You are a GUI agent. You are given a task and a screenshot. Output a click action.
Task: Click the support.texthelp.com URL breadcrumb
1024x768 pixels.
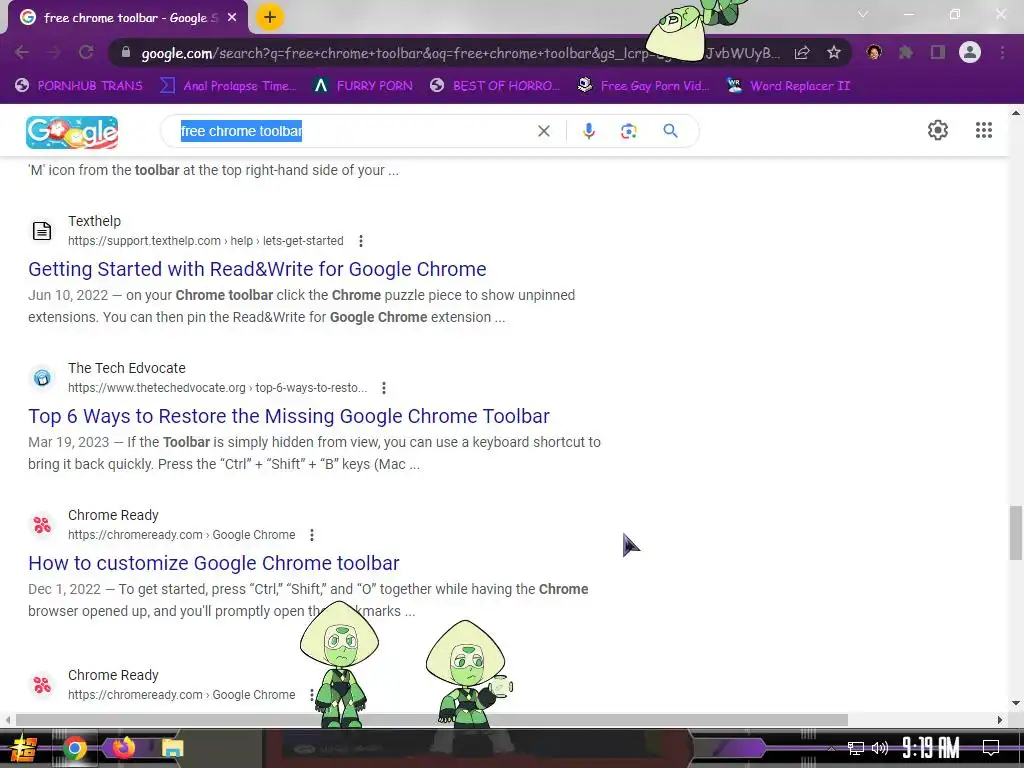pyautogui.click(x=206, y=241)
